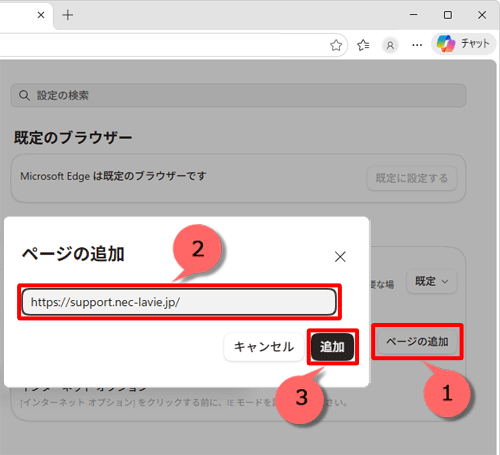Click キャンセル in the dialog
Image resolution: width=500 pixels, height=455 pixels.
tap(264, 347)
